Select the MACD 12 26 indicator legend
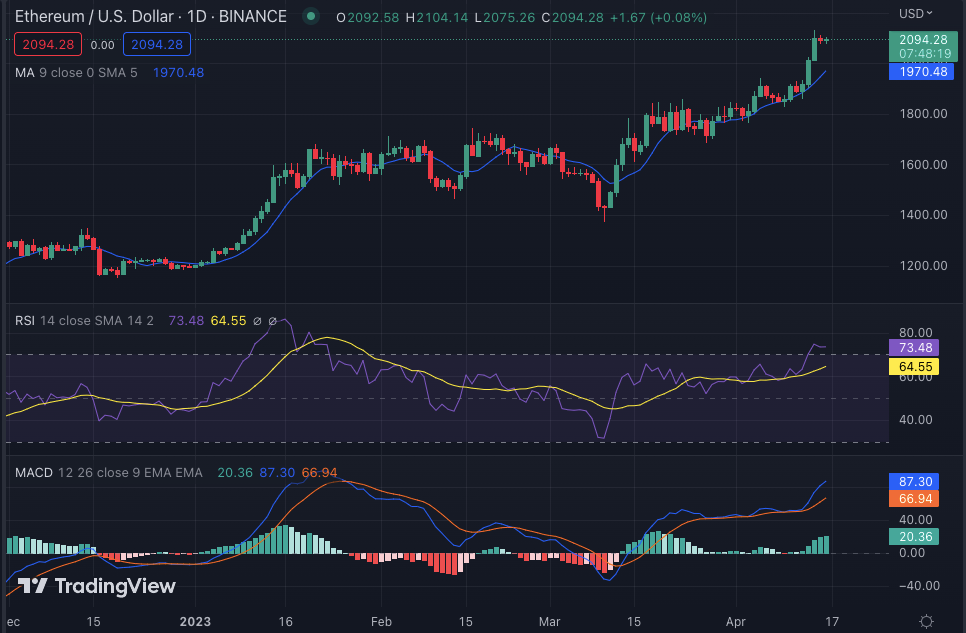The width and height of the screenshot is (966, 633). [108, 473]
